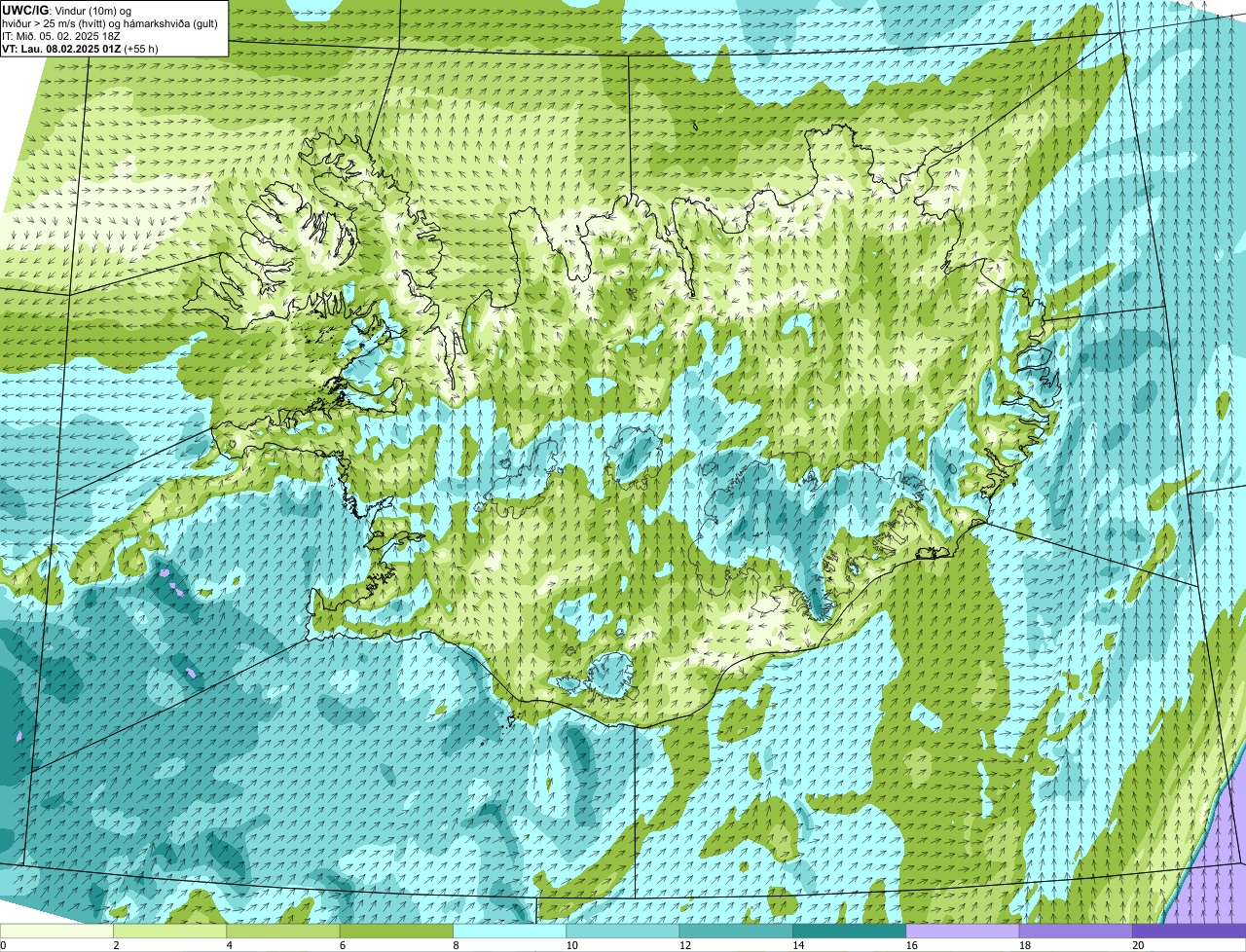Click the 0–2 m/s pale yellow legend swatch
The image size is (1246, 952).
tap(56, 931)
